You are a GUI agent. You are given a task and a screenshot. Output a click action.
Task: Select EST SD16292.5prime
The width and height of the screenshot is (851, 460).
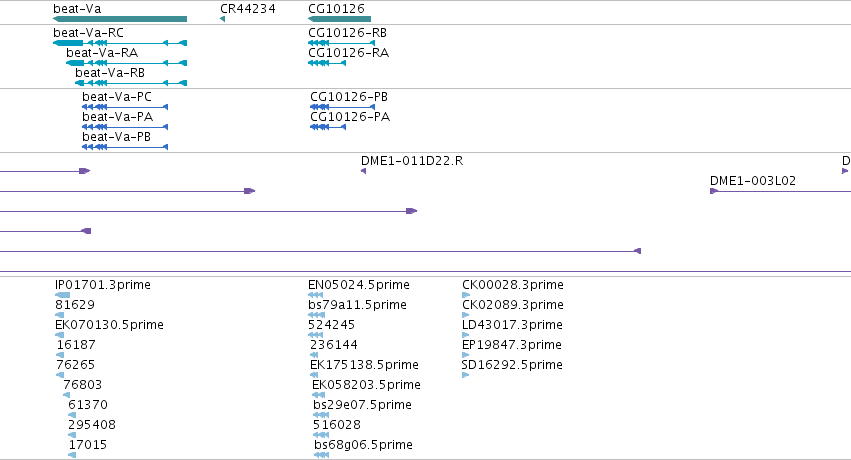(465, 375)
